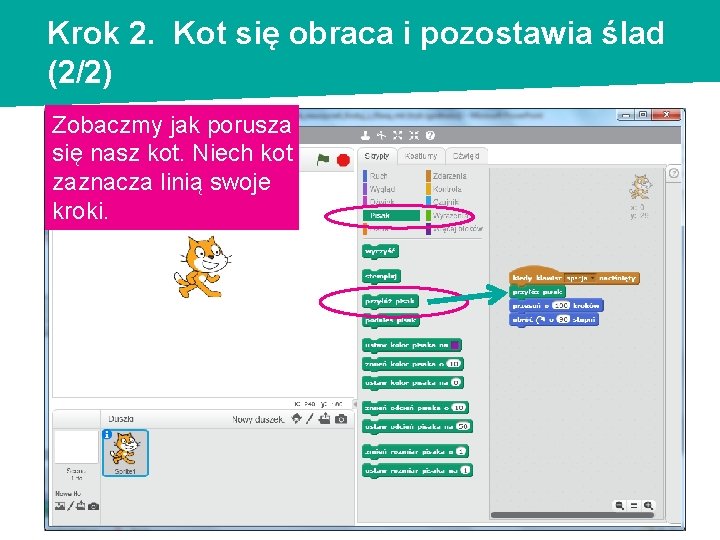Click the stempluj block in palette
This screenshot has height=540, width=720.
point(382,276)
